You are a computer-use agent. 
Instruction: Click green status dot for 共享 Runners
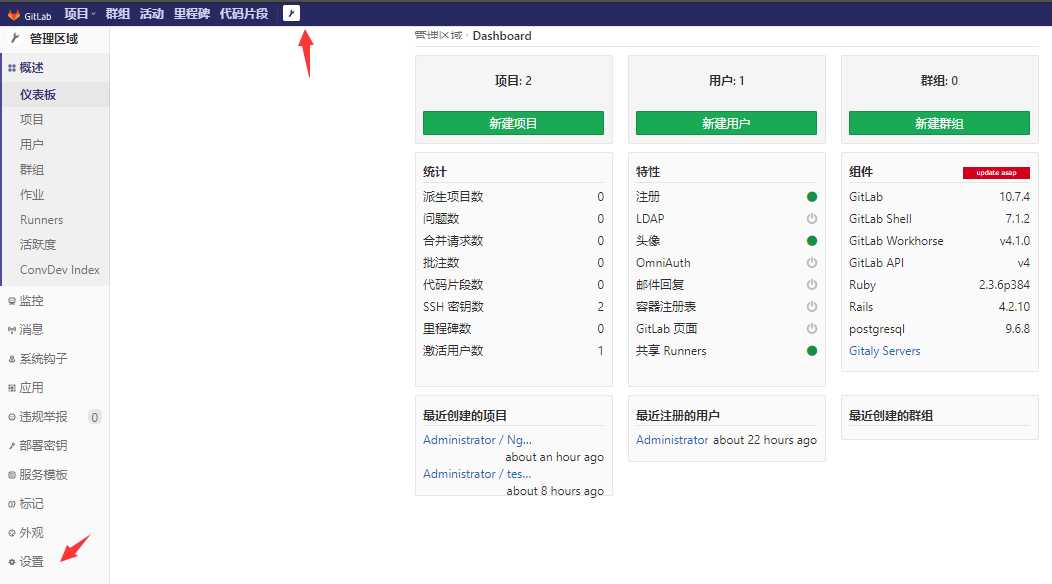(x=812, y=350)
